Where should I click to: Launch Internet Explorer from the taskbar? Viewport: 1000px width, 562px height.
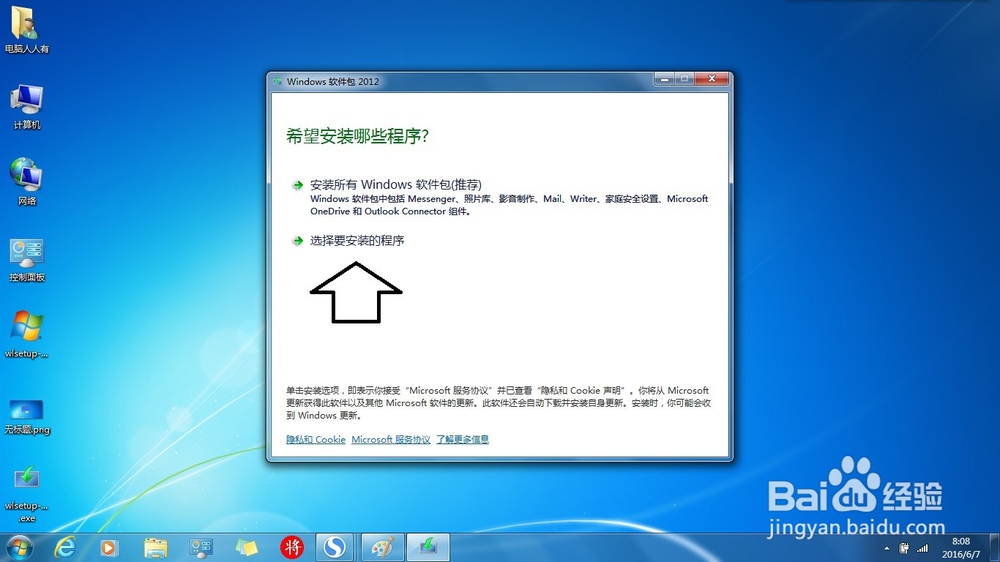(x=65, y=547)
